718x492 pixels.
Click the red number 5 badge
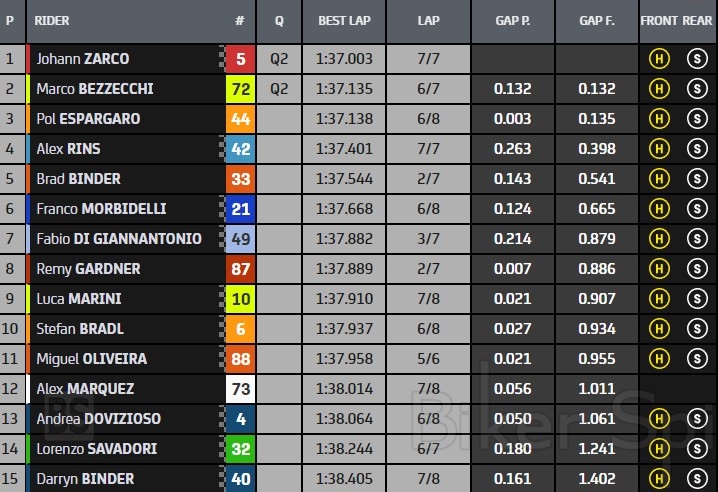point(241,59)
